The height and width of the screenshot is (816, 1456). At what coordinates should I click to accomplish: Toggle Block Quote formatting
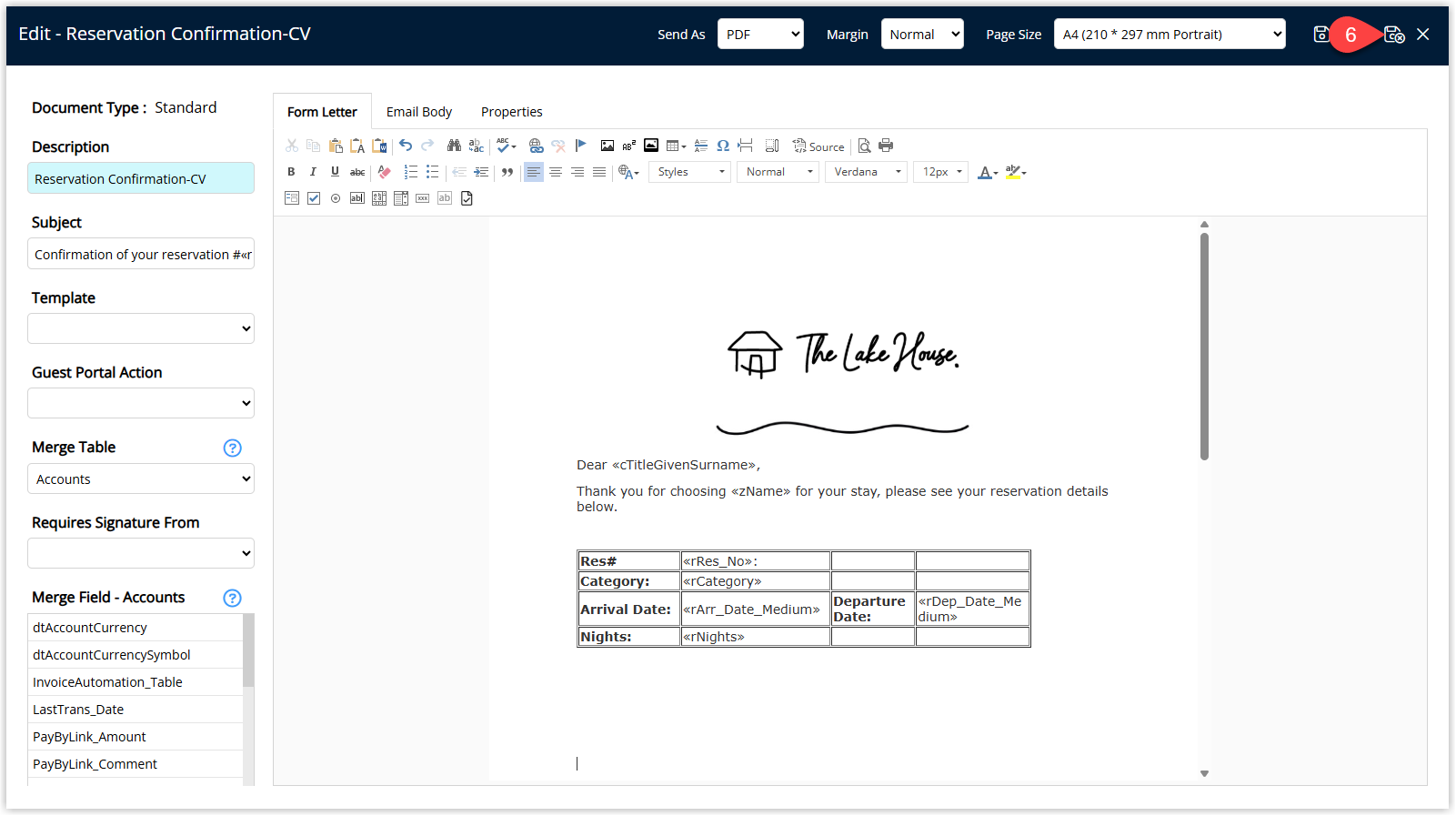(507, 172)
